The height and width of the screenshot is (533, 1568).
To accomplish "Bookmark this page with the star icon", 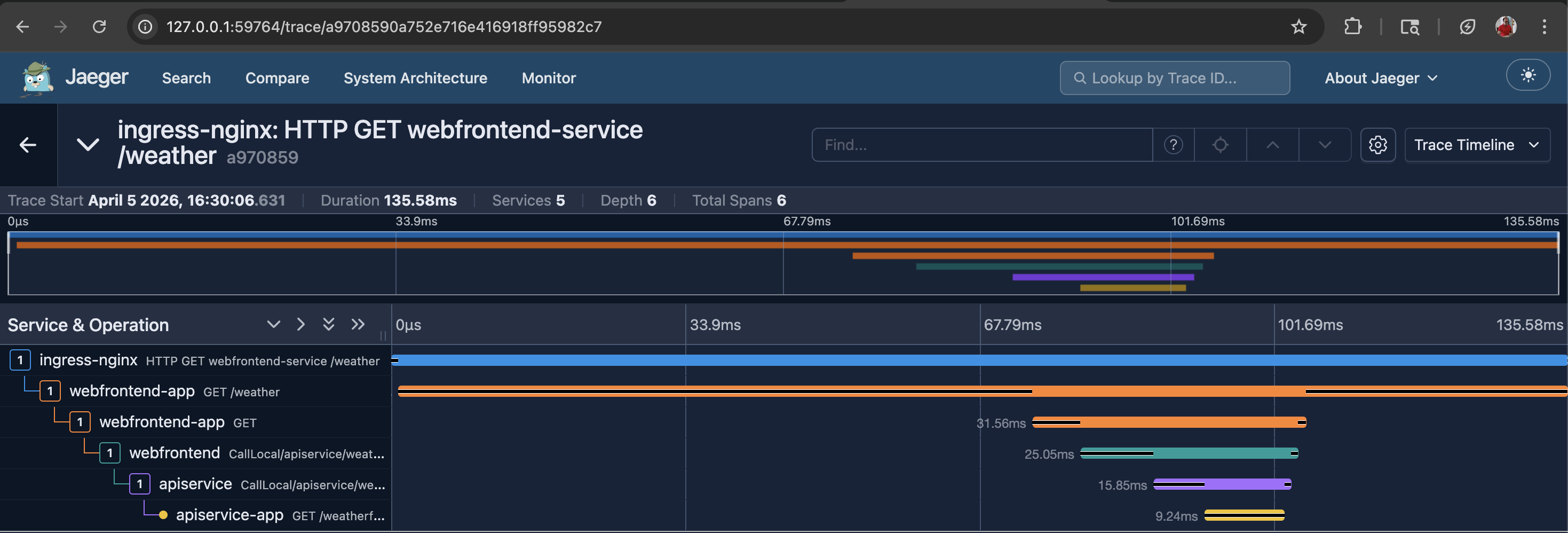I will (x=1298, y=27).
